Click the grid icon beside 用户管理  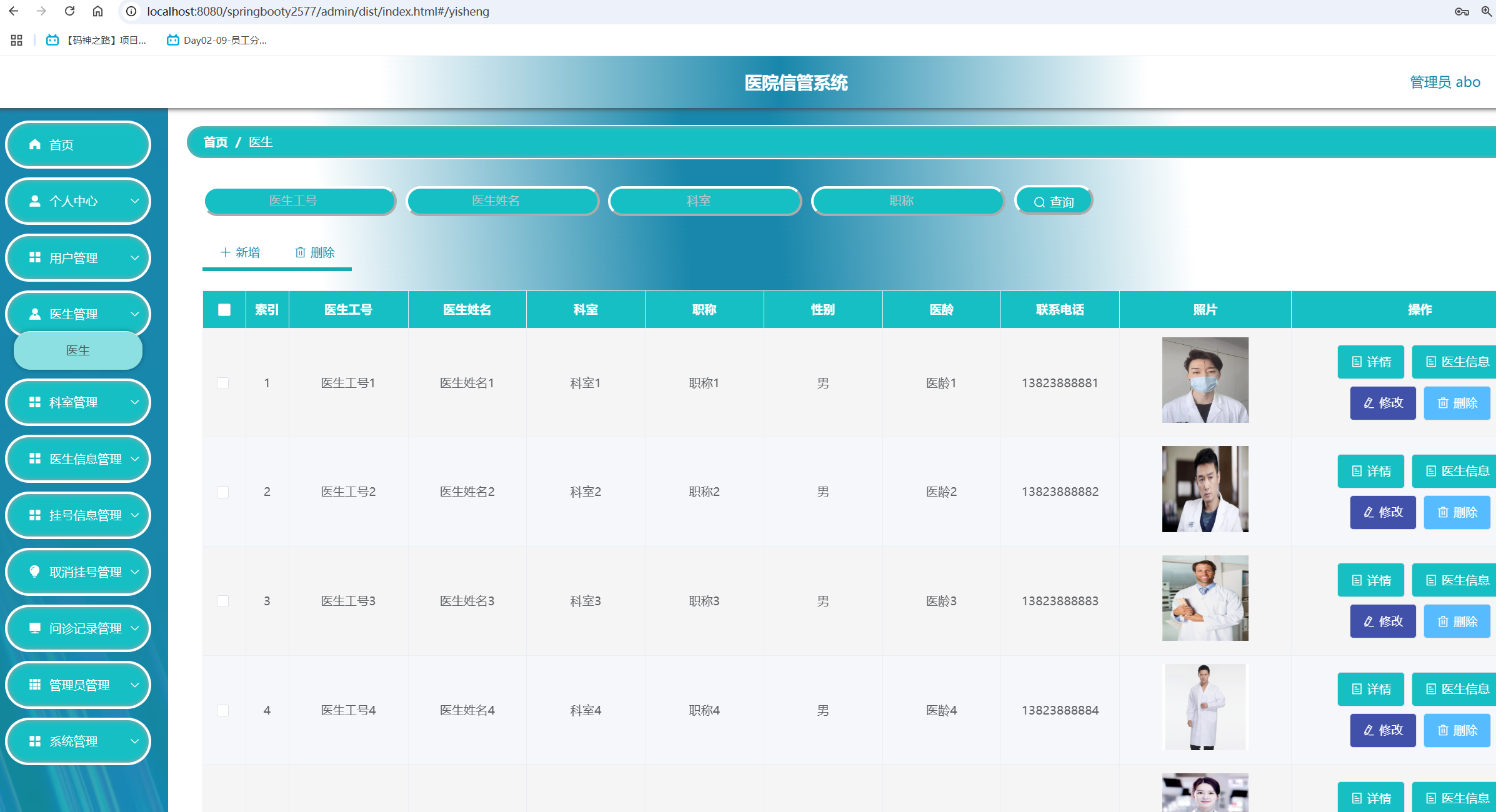[35, 257]
